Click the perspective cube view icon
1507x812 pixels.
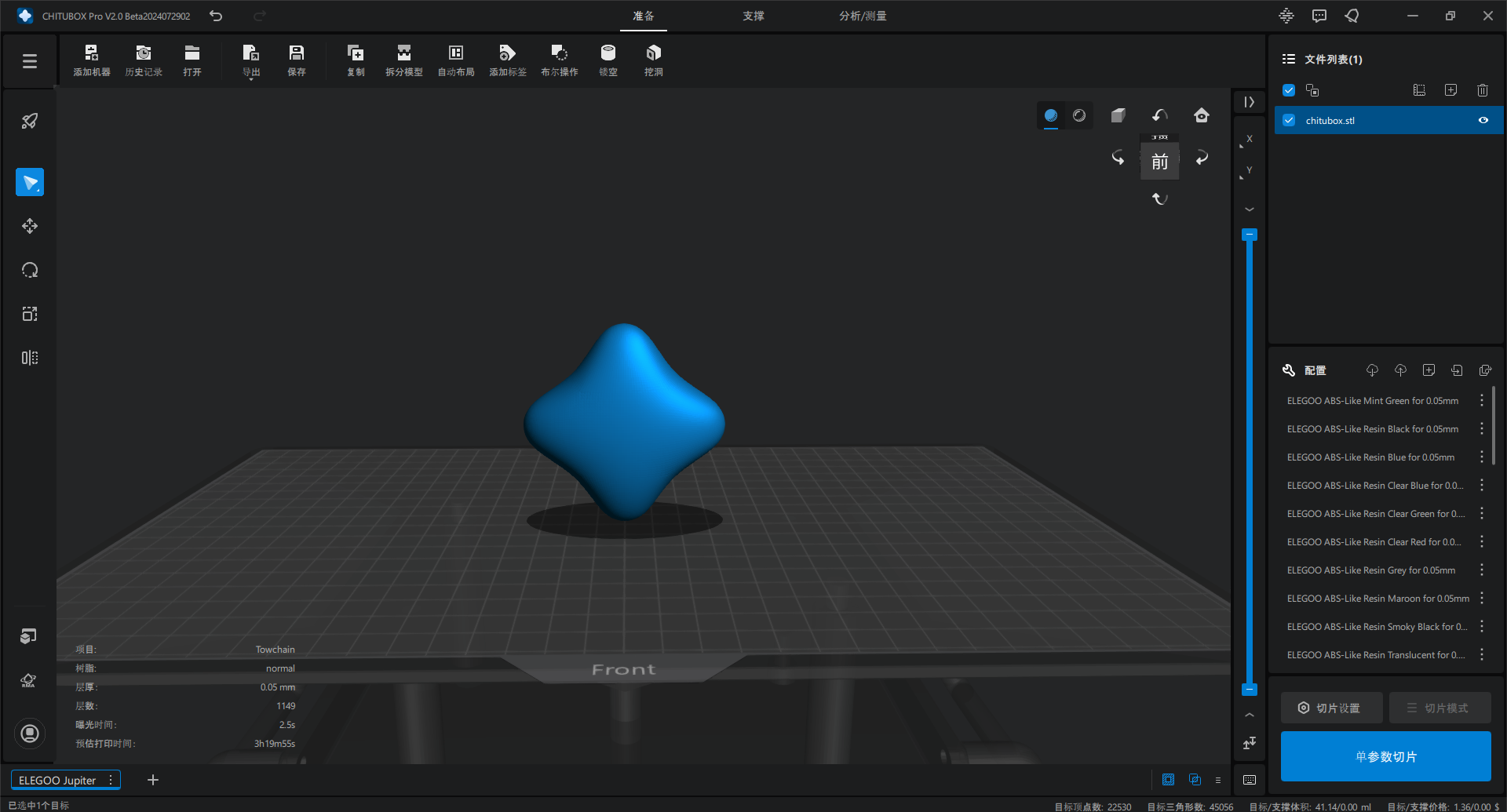coord(1118,116)
